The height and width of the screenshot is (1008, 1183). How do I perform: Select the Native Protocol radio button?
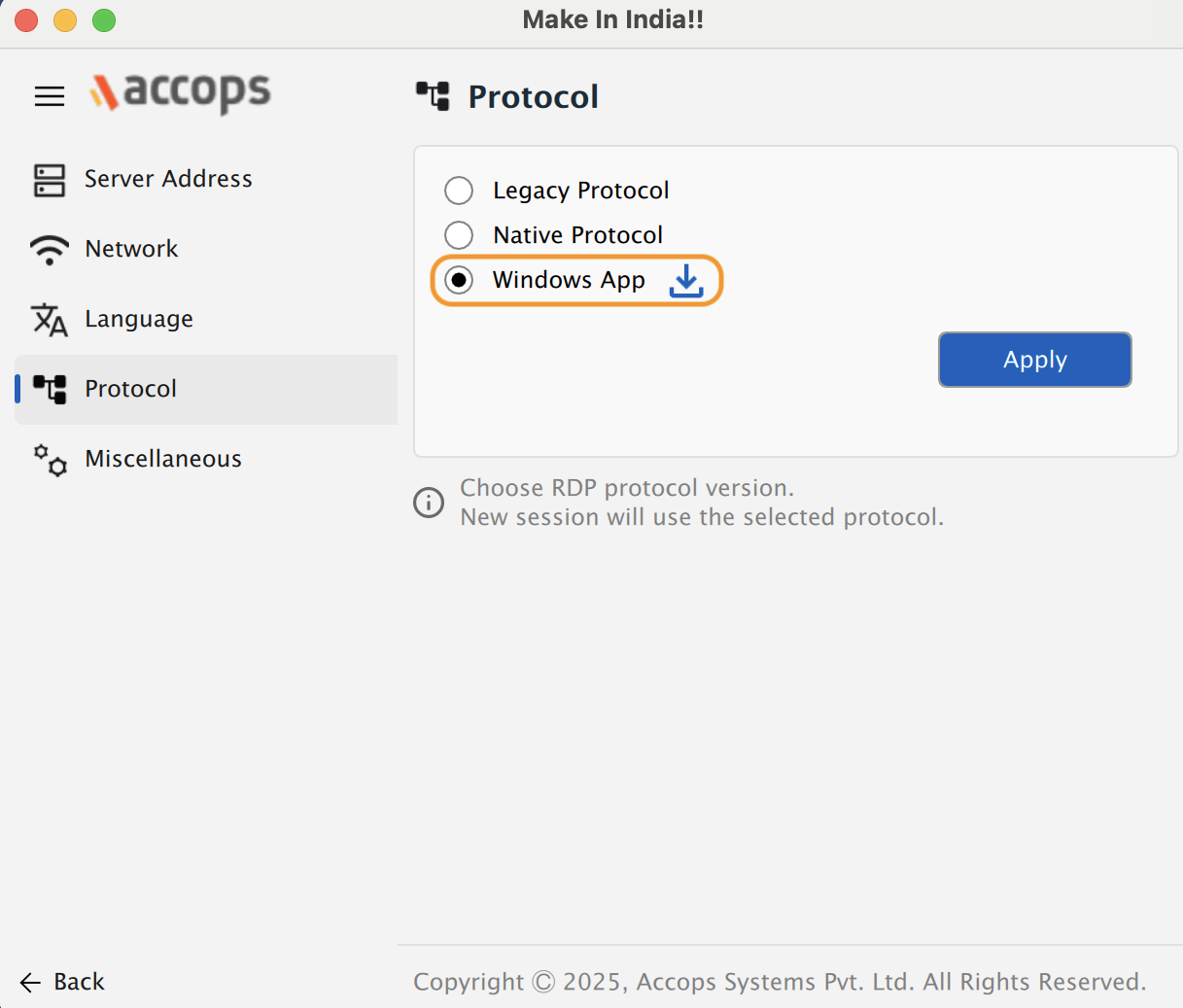(x=459, y=235)
